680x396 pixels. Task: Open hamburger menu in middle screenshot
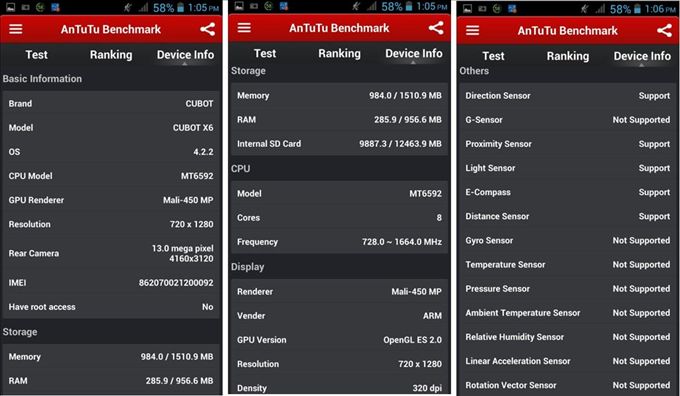pyautogui.click(x=244, y=28)
